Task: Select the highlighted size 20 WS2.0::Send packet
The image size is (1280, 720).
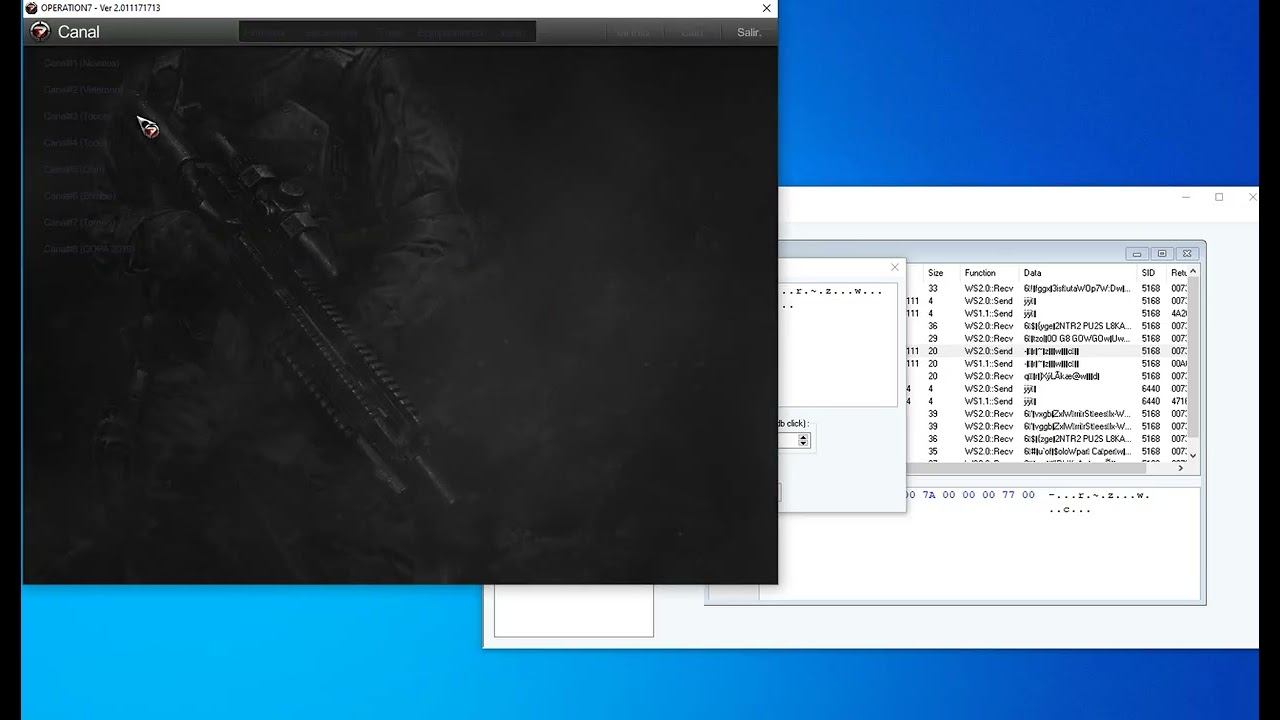Action: [x=1047, y=351]
